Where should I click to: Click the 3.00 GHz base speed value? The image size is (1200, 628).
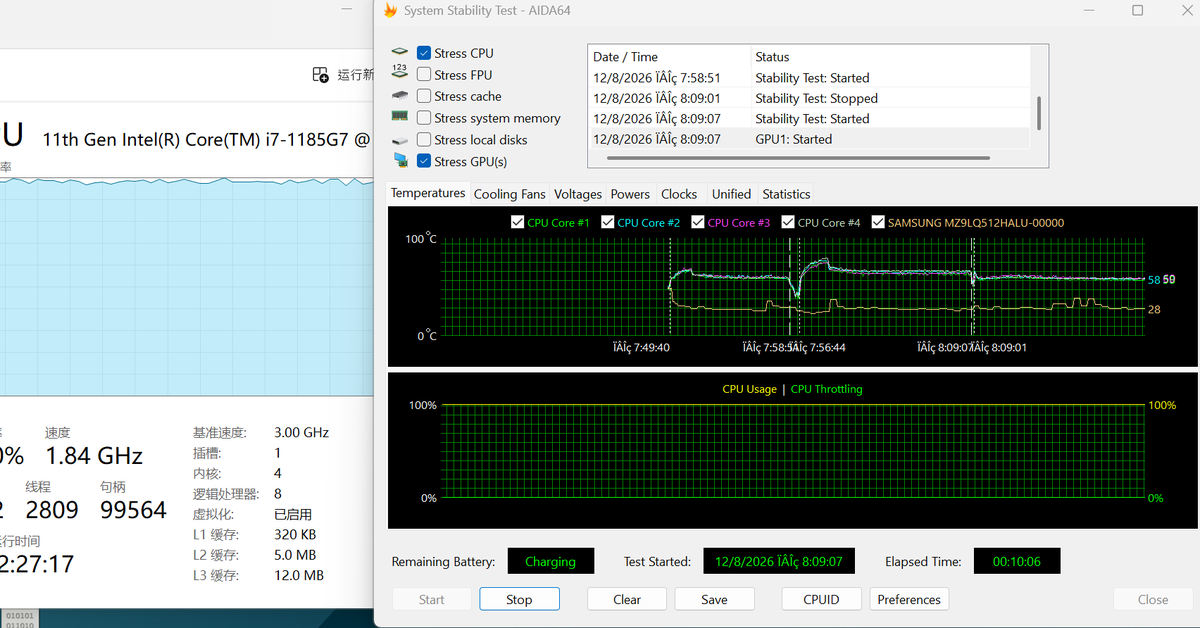pyautogui.click(x=301, y=433)
